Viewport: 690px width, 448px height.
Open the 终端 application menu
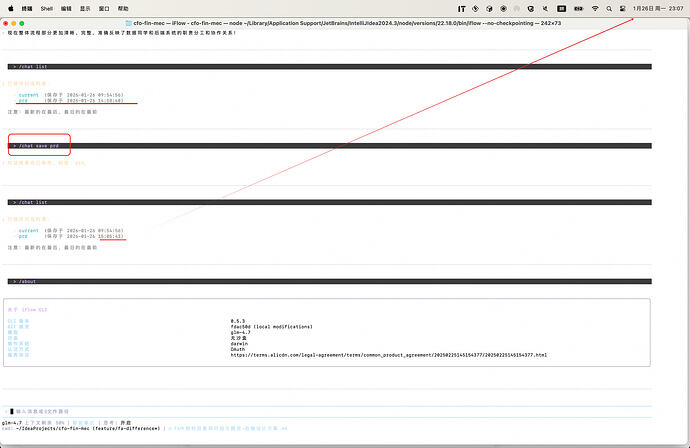27,8
